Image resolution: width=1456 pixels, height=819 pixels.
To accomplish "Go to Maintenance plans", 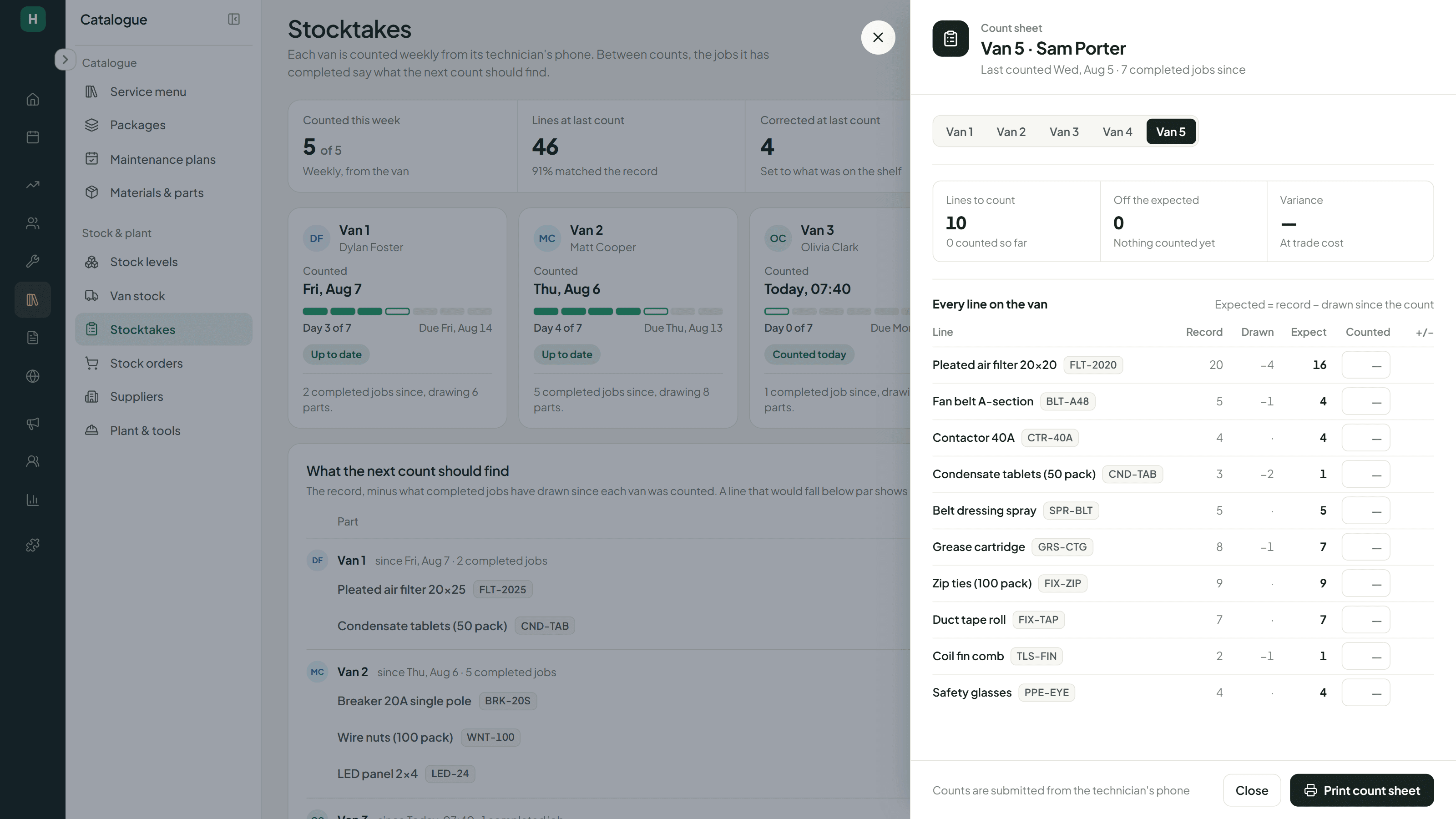I will (x=163, y=159).
